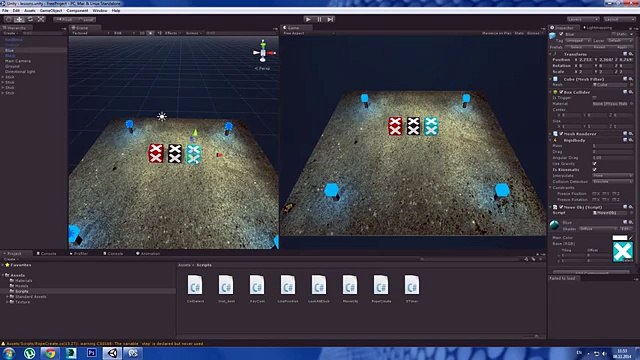The width and height of the screenshot is (640, 360).
Task: Click the eyedropper next to Main Color
Action: point(631,238)
